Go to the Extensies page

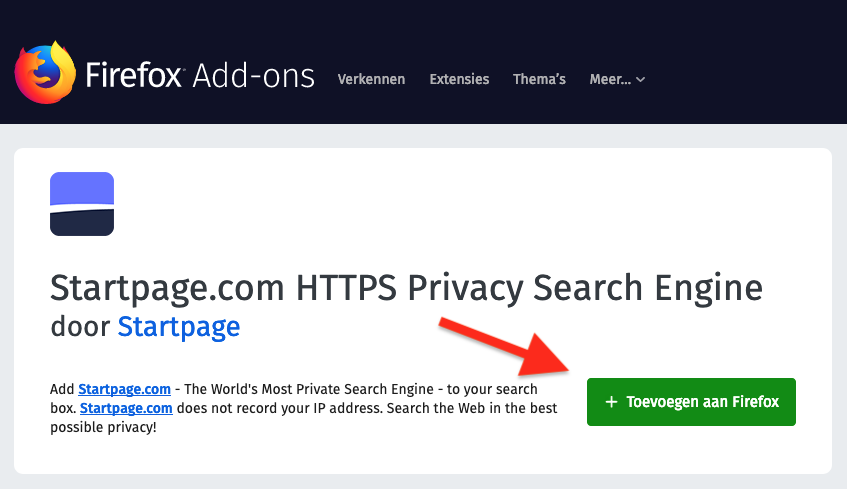(x=459, y=80)
